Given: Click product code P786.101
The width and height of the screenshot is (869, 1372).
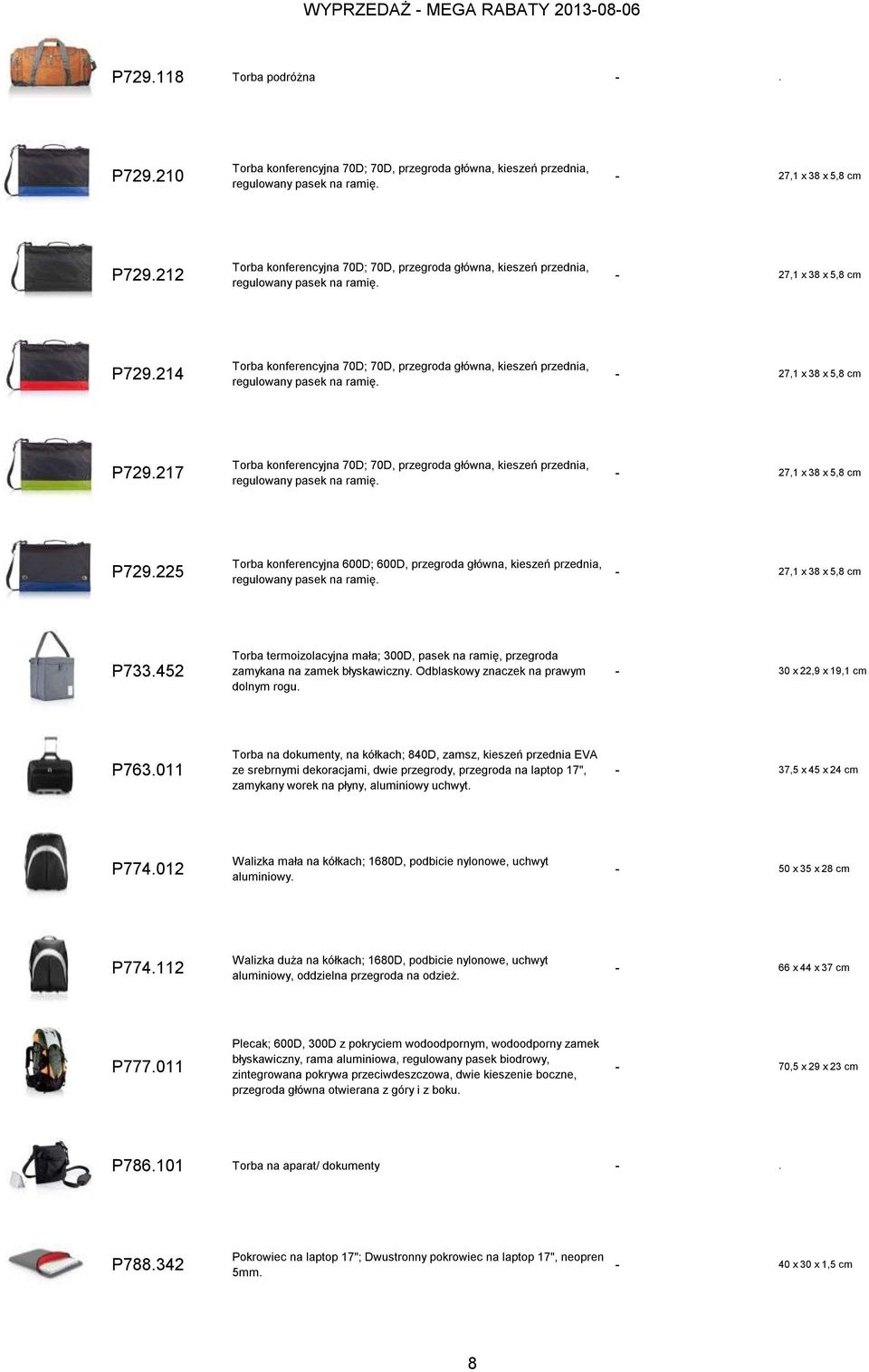Looking at the screenshot, I should [148, 1166].
